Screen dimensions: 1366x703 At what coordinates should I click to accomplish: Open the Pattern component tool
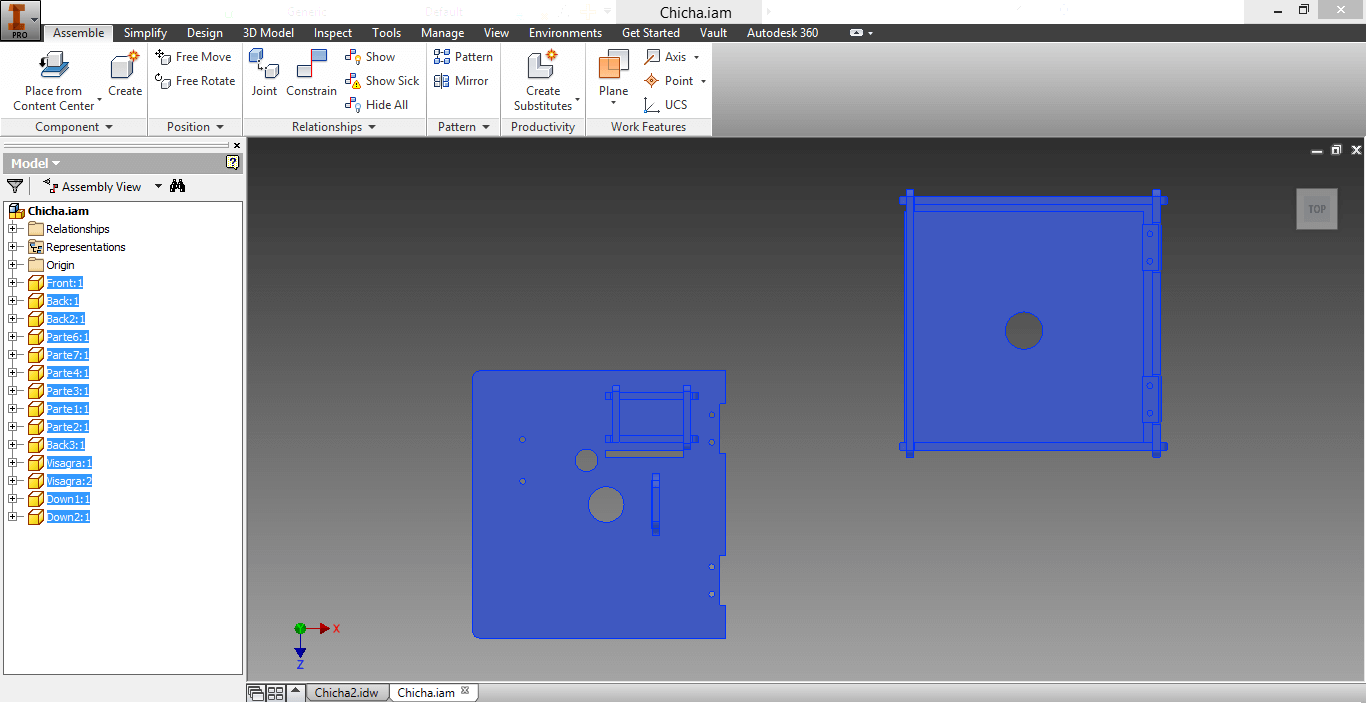pos(463,57)
